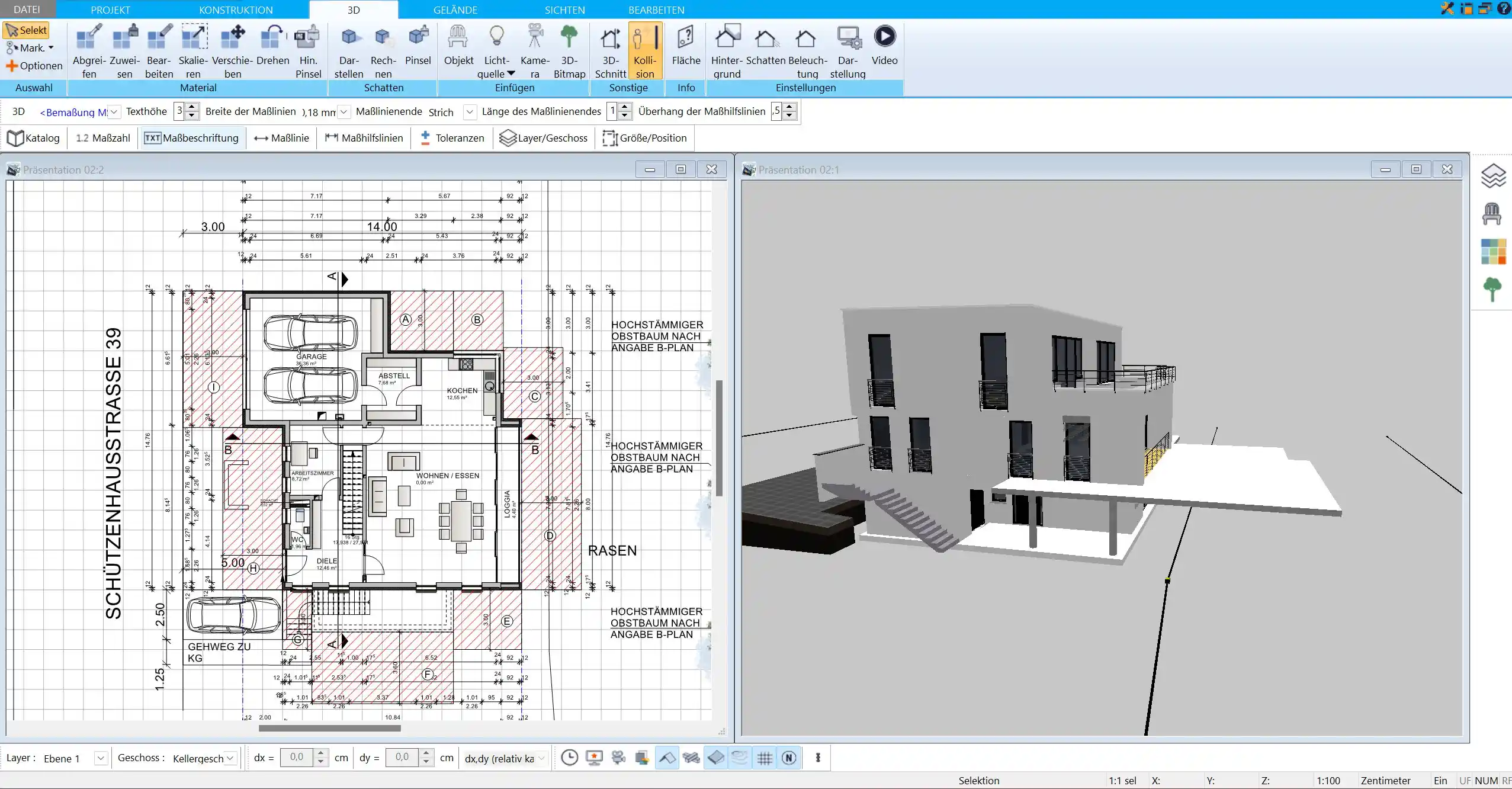Decrease Überhang der Maßhilfslinien value
Screen dimensions: 1512x789
(789, 116)
